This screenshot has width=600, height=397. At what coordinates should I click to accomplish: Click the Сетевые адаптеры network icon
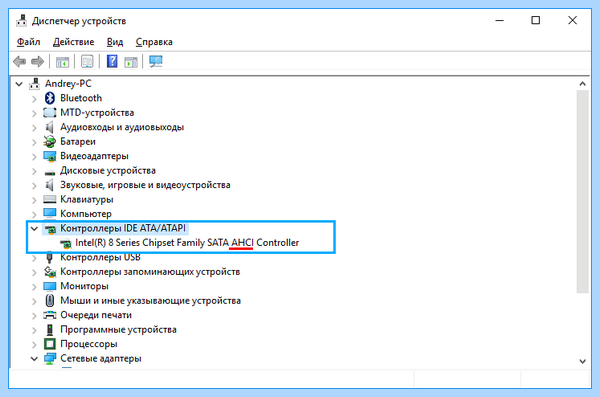tap(50, 359)
